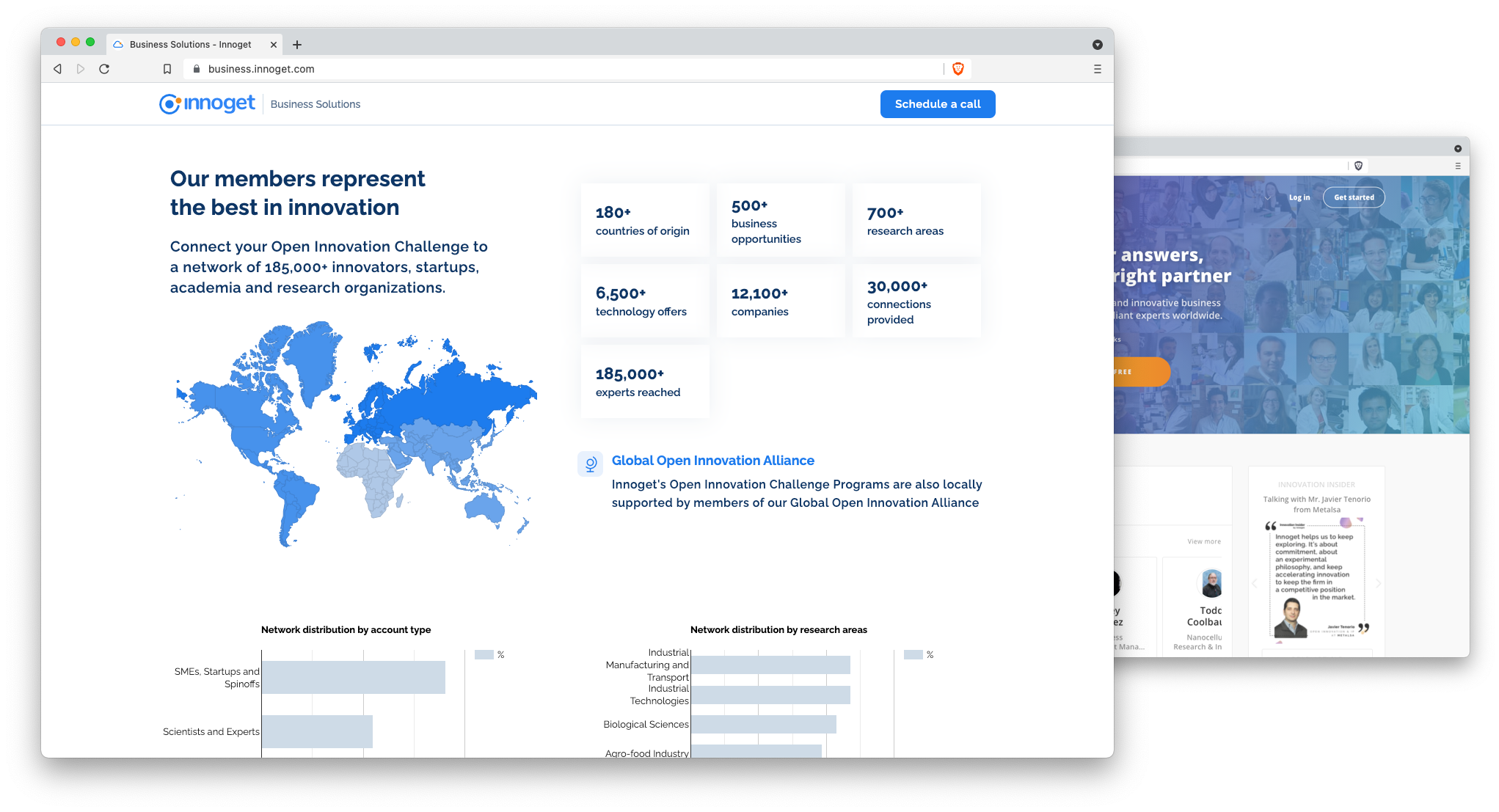
Task: Open Business Solutions header link
Action: 316,104
